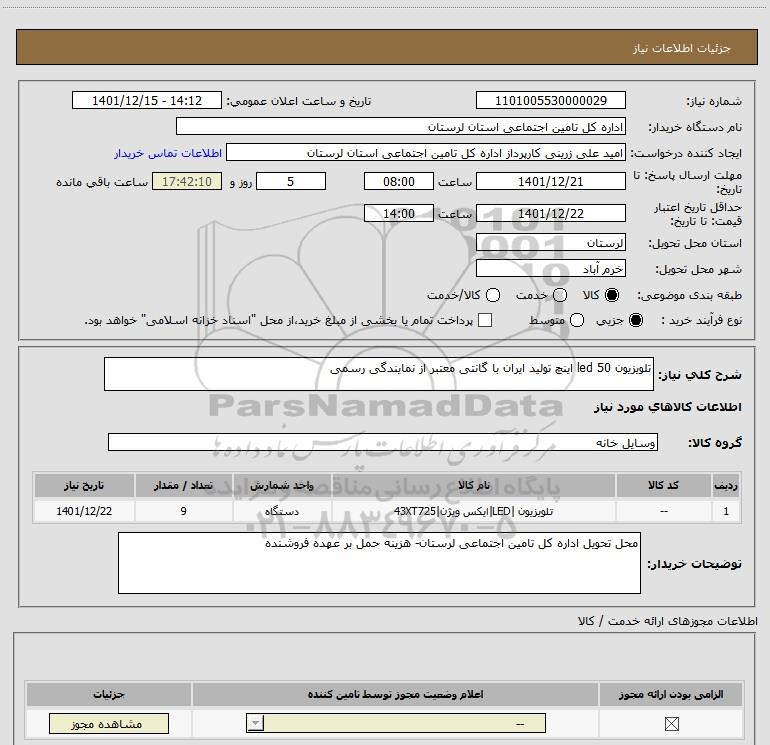
Task: Click اعلام وضعیت مجوز column header
Action: (395, 694)
